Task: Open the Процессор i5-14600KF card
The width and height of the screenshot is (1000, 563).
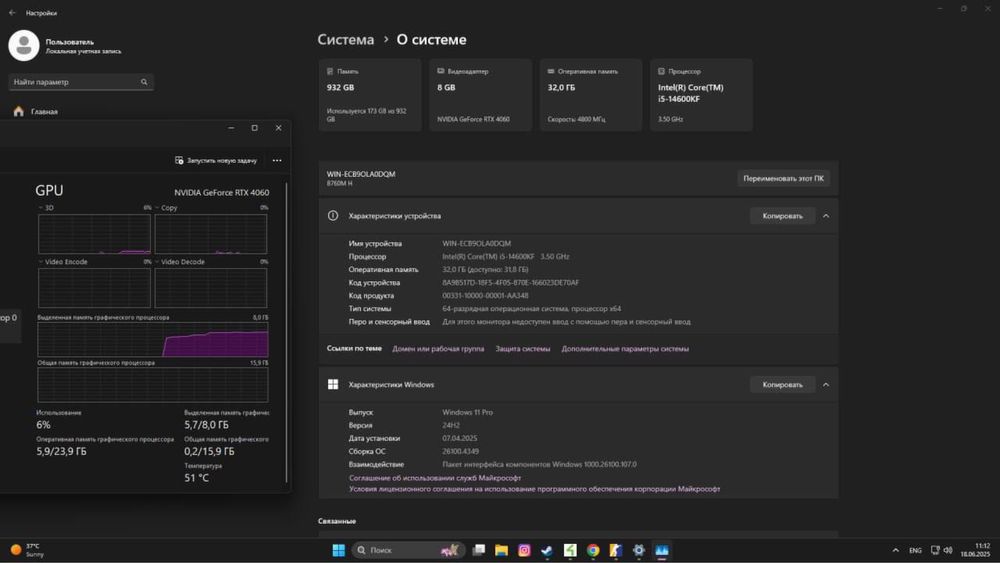Action: click(701, 95)
